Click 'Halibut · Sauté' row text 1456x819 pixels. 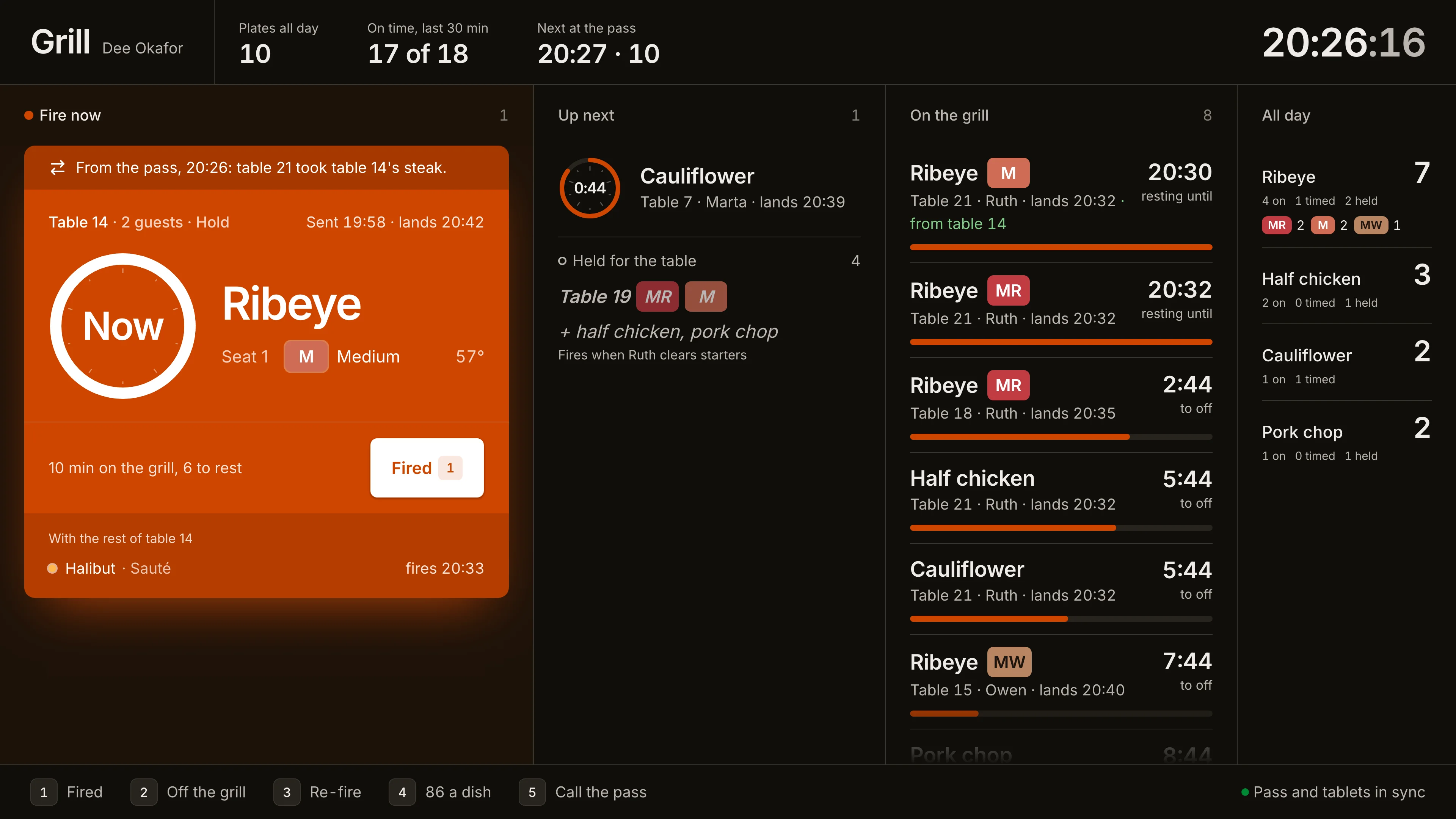[118, 568]
